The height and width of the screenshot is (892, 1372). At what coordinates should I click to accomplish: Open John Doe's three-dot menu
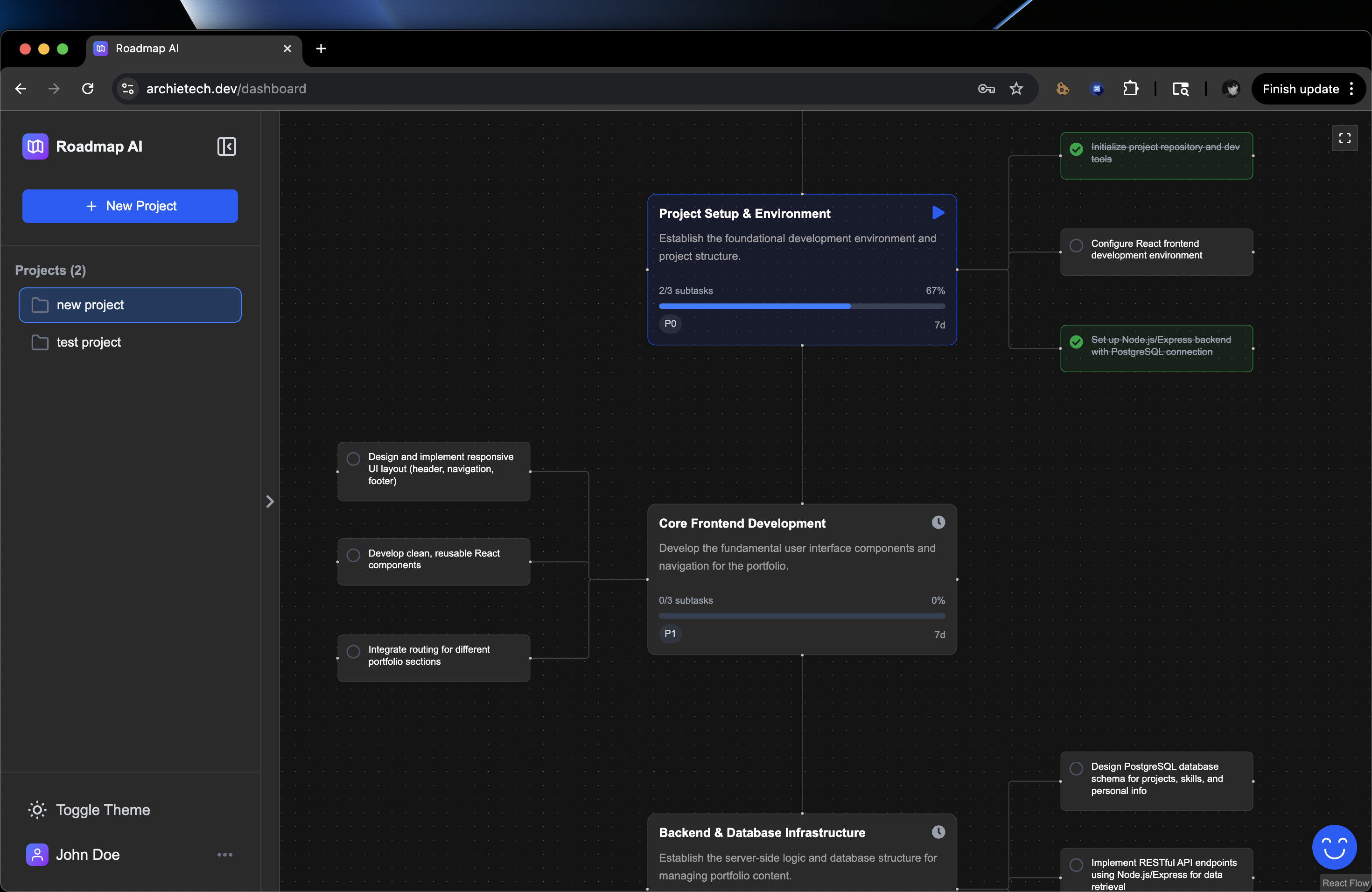[x=225, y=855]
